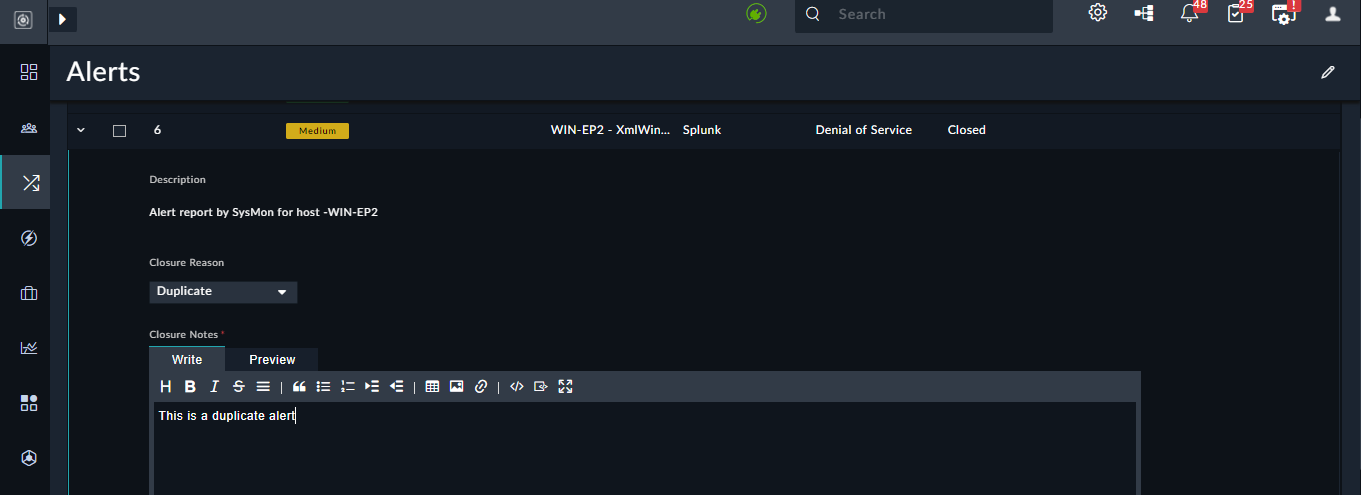This screenshot has height=495, width=1361.
Task: Click the green connection status icon
Action: pyautogui.click(x=757, y=13)
